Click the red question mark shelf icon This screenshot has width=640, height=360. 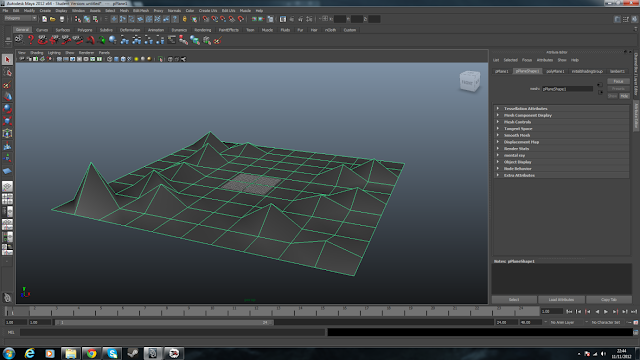31,40
